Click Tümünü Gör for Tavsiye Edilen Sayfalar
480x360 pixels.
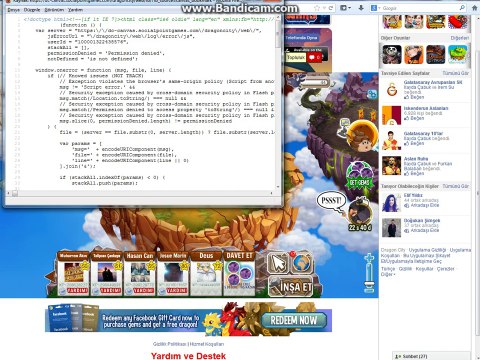pos(455,73)
